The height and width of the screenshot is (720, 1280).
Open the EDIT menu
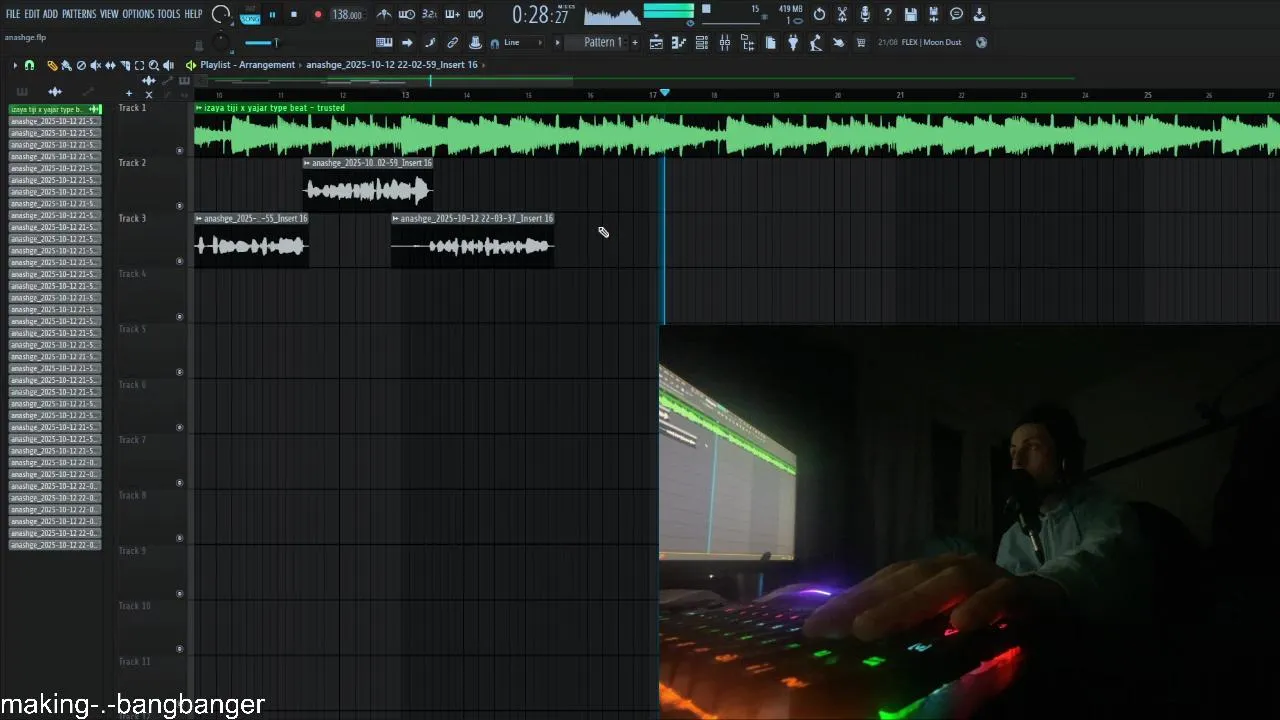[x=32, y=14]
